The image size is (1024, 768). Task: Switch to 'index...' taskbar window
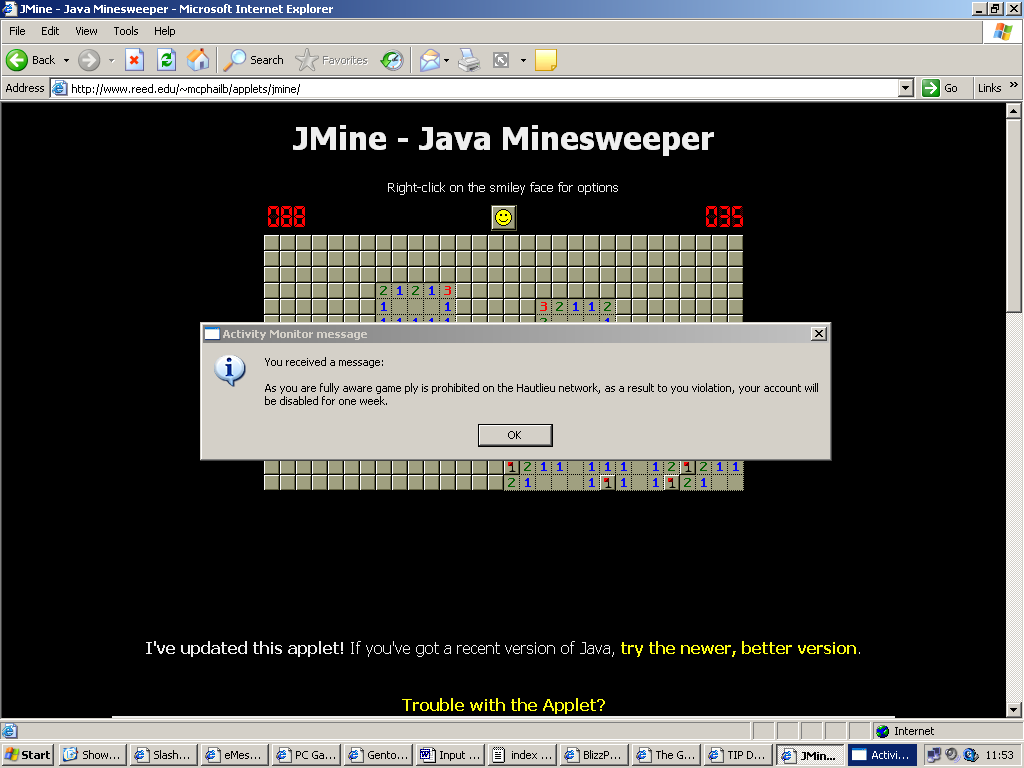[x=521, y=755]
